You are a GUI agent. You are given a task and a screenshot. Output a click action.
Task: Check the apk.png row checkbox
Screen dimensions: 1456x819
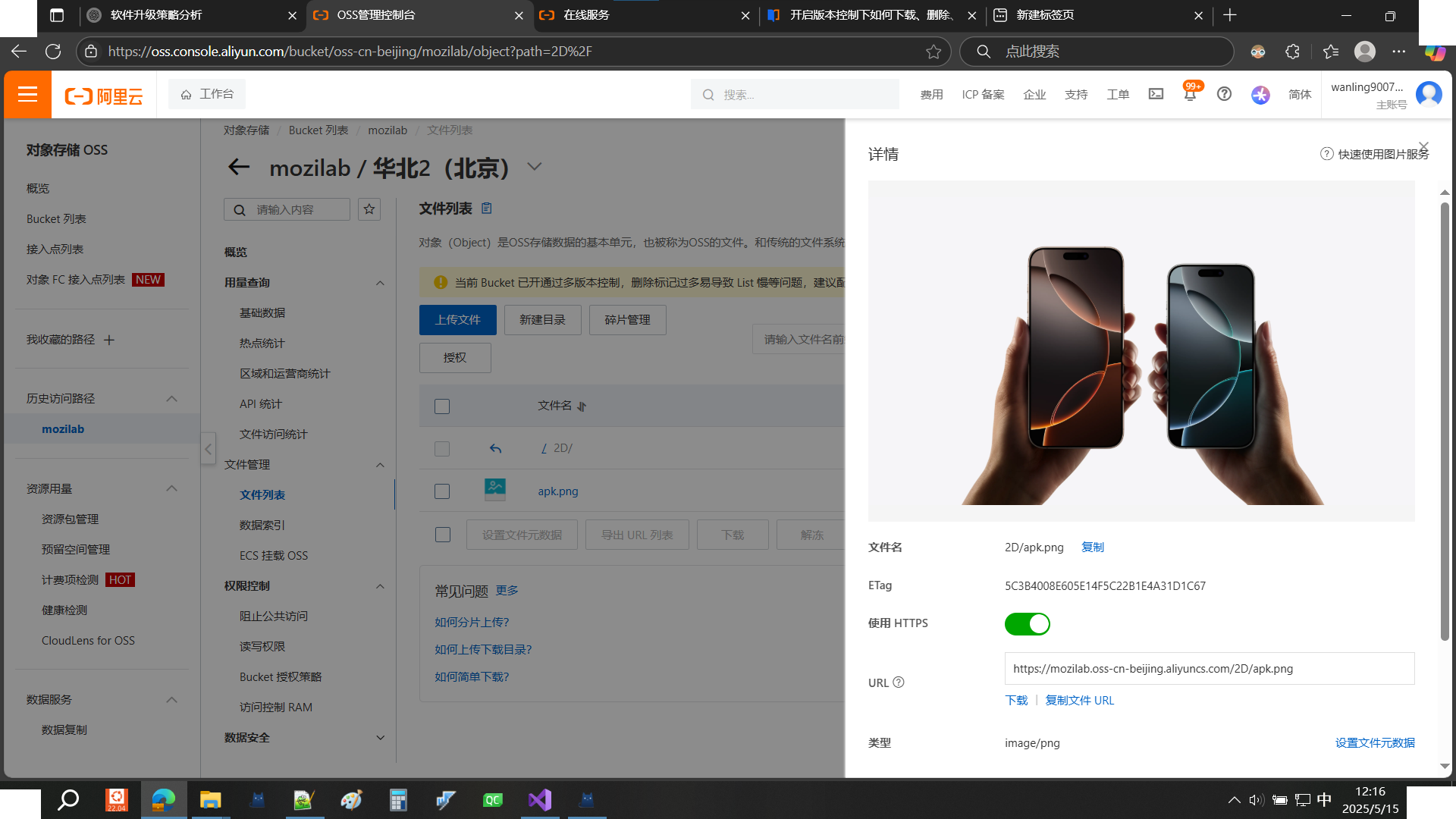point(442,491)
